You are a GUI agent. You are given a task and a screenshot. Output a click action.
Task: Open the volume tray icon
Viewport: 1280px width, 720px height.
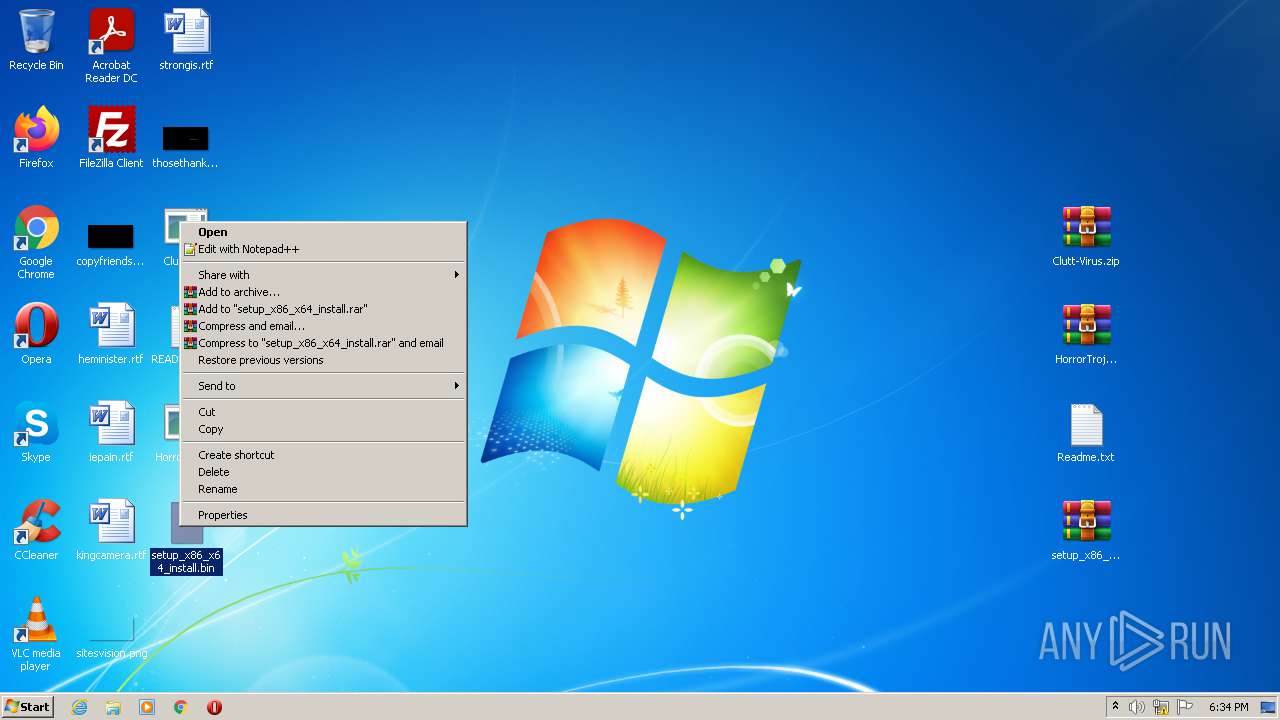click(x=1137, y=707)
